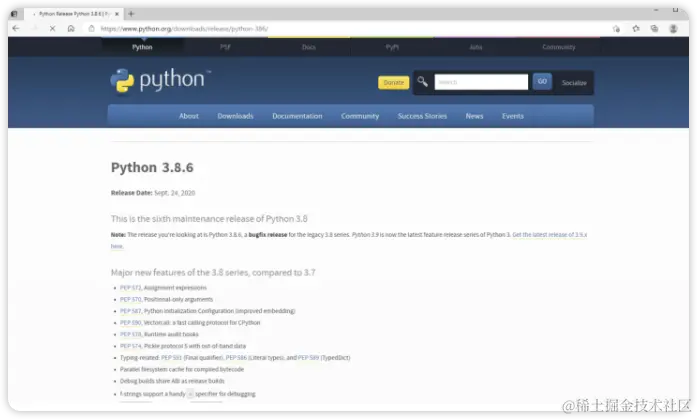Open the Success Stories navigation item
The height and width of the screenshot is (419, 697).
(x=422, y=116)
